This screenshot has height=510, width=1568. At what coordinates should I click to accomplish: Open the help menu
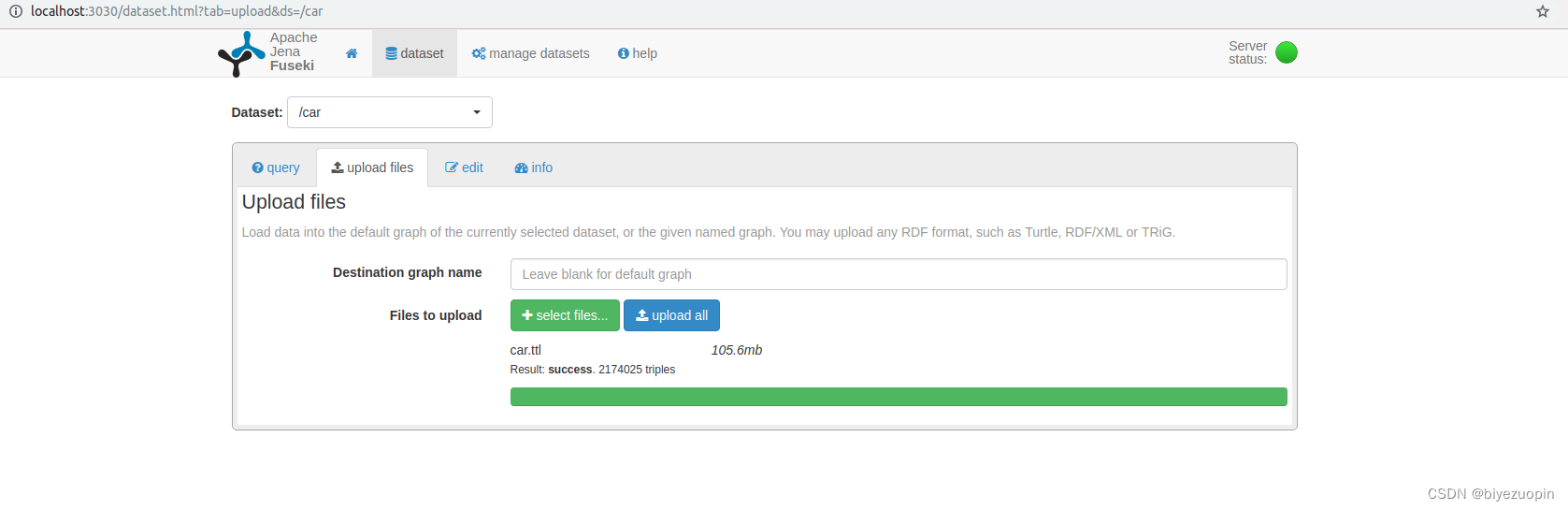click(638, 53)
